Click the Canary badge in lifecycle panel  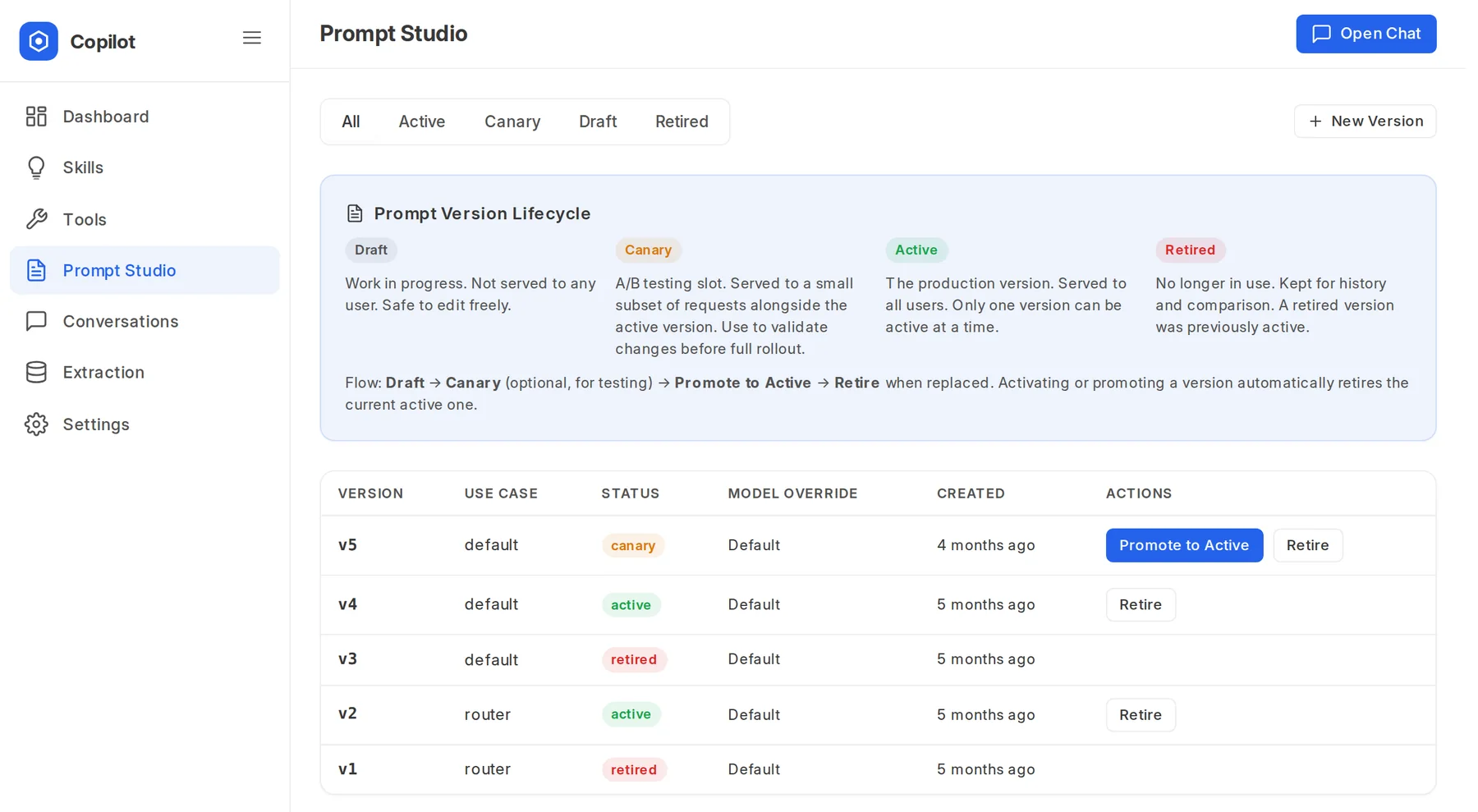pos(649,250)
